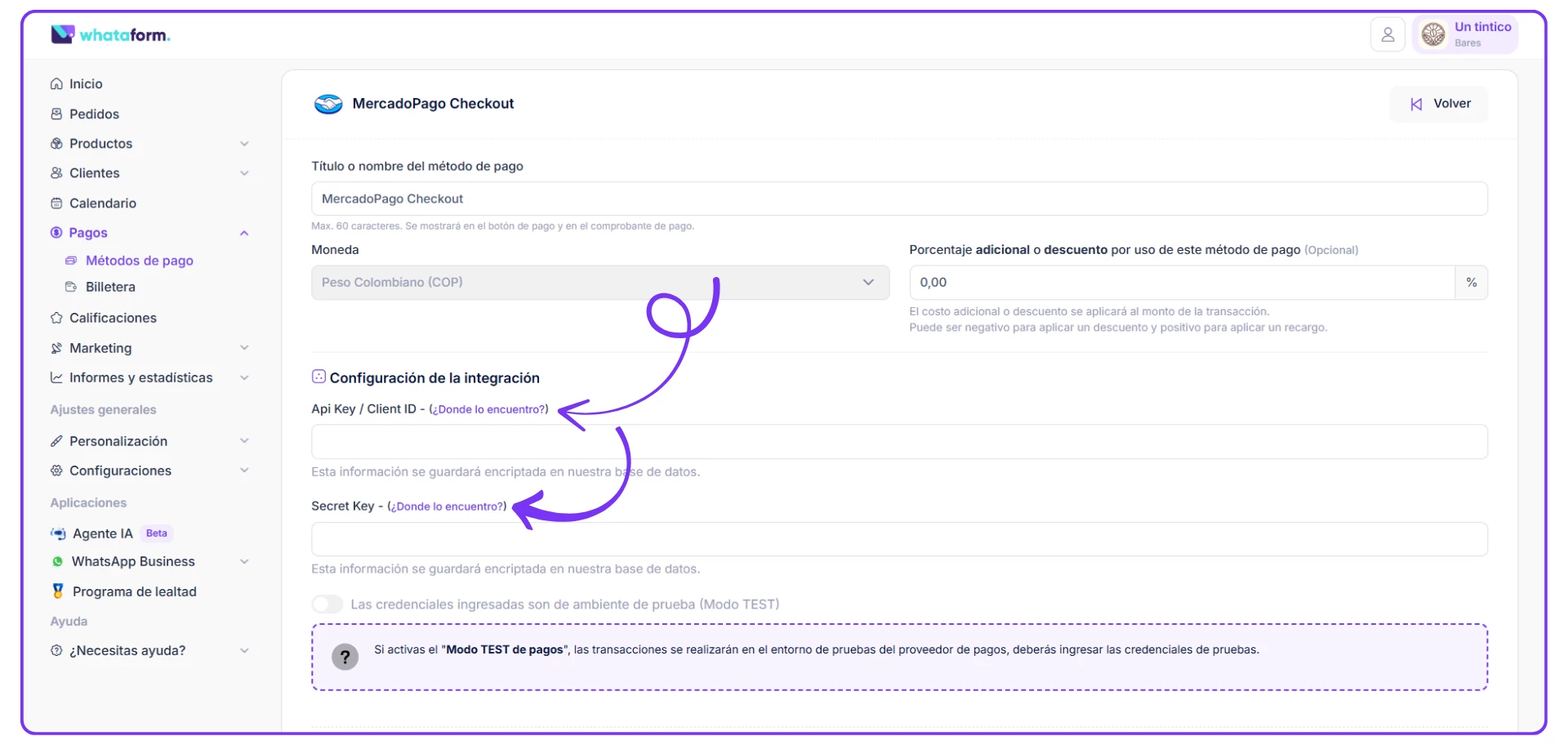Viewport: 1568px width, 745px height.
Task: Click the Secret Key input field
Action: 898,539
